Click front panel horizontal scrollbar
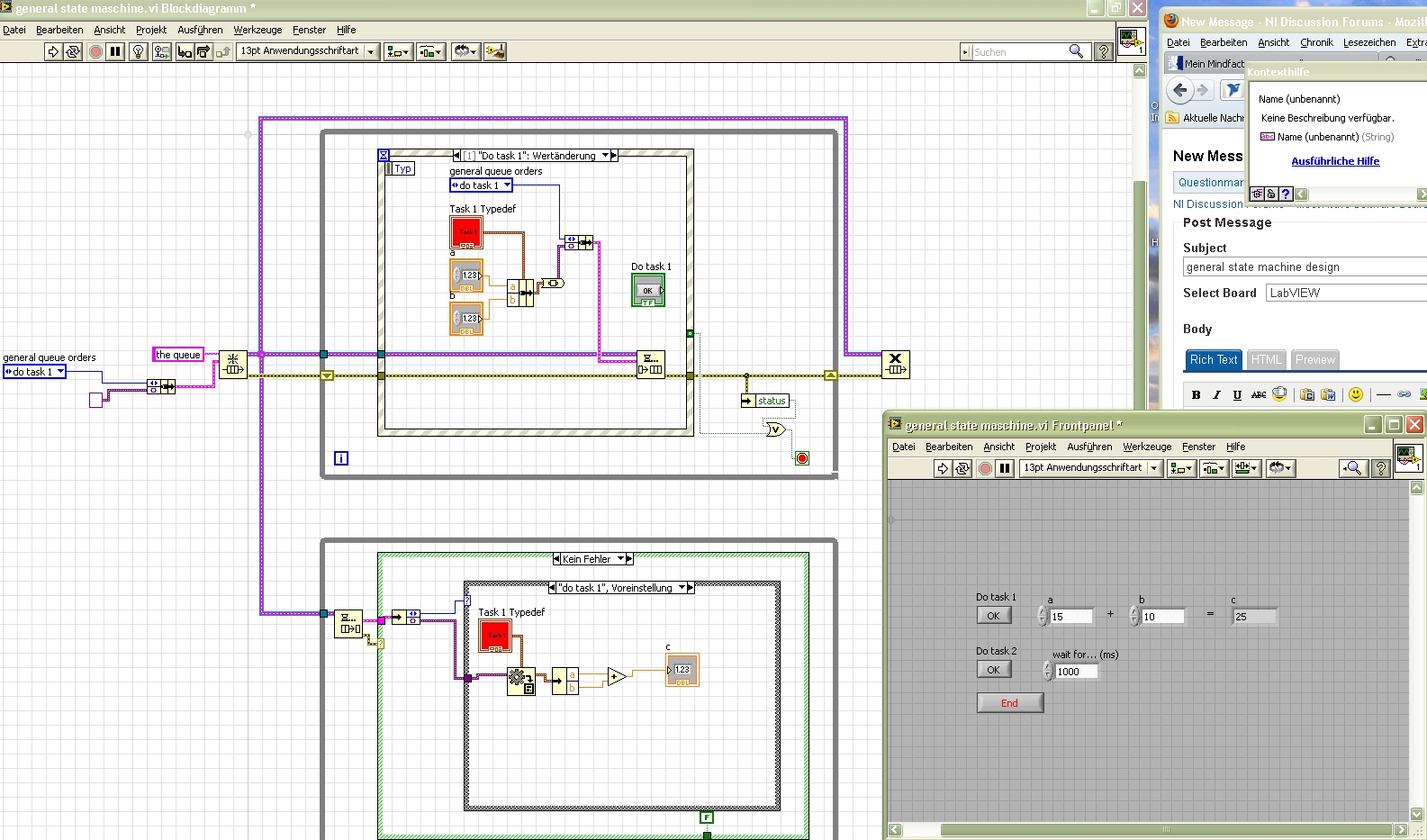 tap(1147, 829)
